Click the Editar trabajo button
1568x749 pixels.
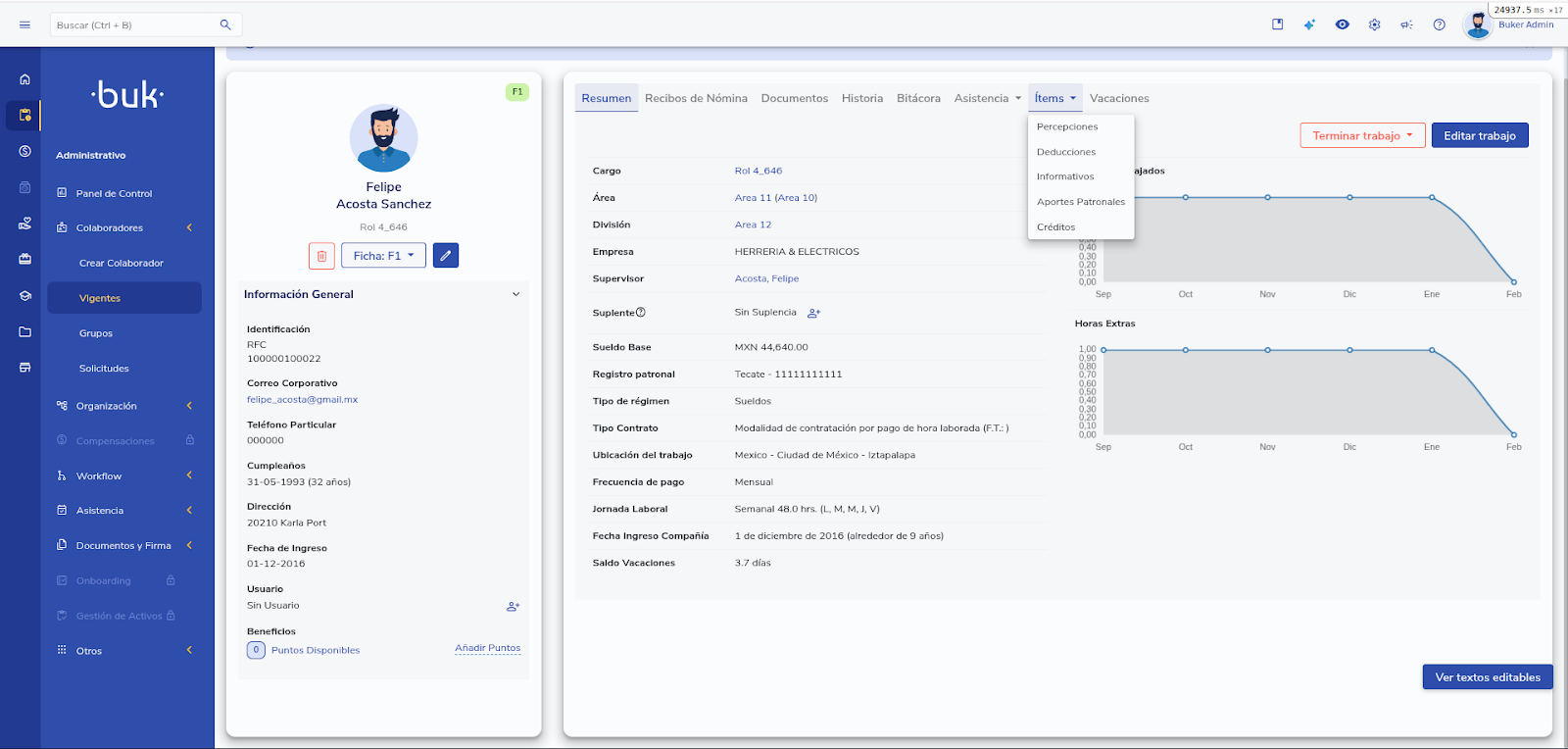point(1479,136)
